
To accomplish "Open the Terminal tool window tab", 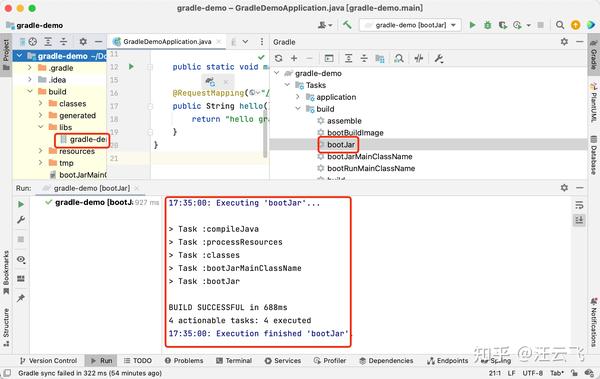I will coord(234,361).
